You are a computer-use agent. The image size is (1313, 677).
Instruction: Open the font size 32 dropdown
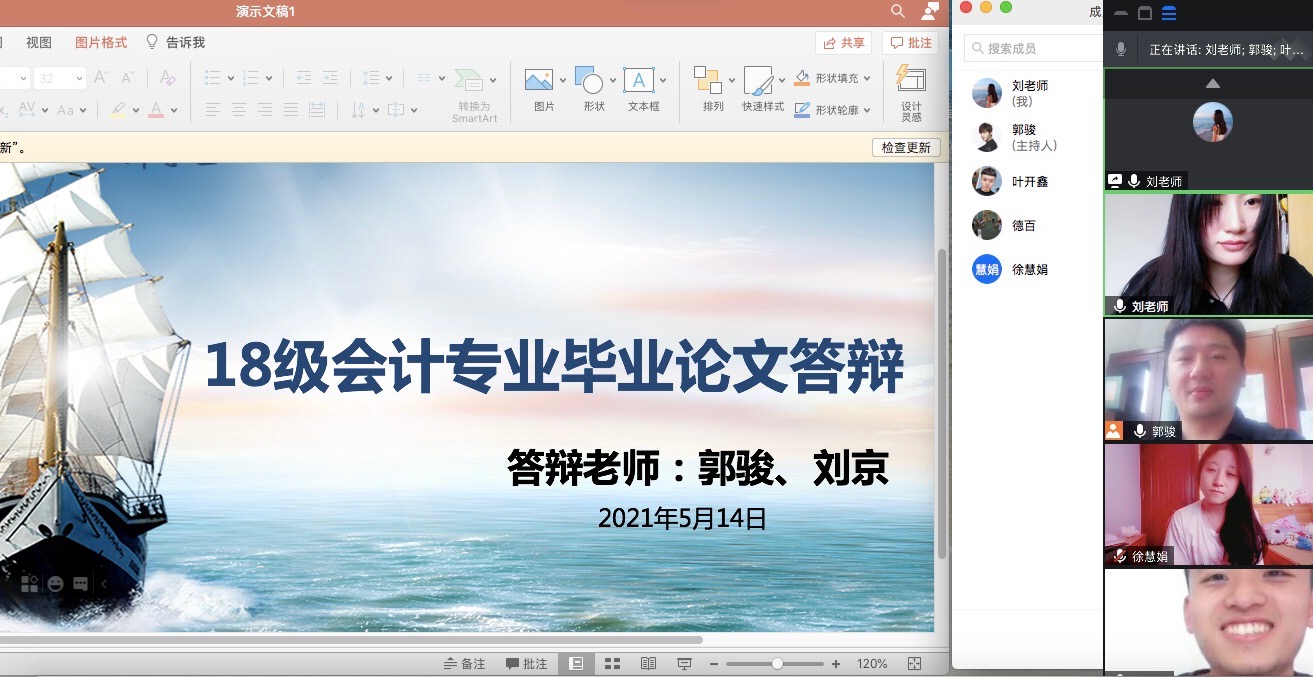coord(79,78)
